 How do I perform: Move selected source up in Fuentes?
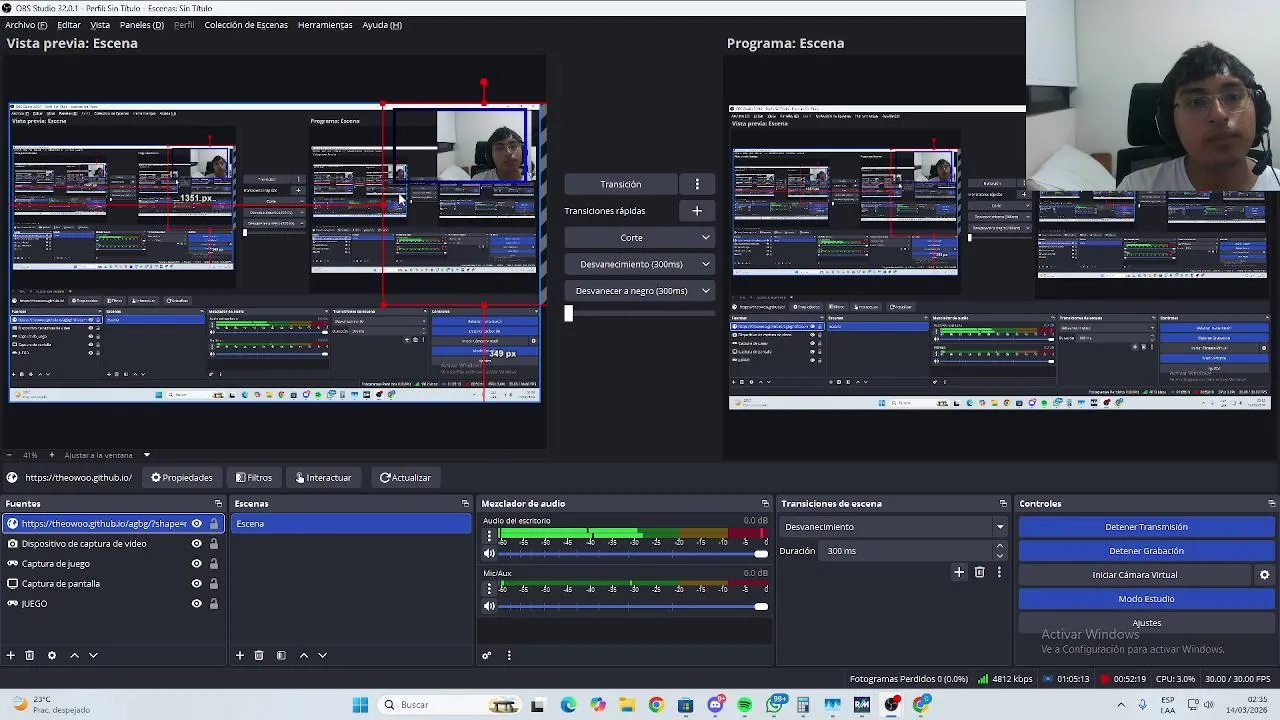point(74,655)
